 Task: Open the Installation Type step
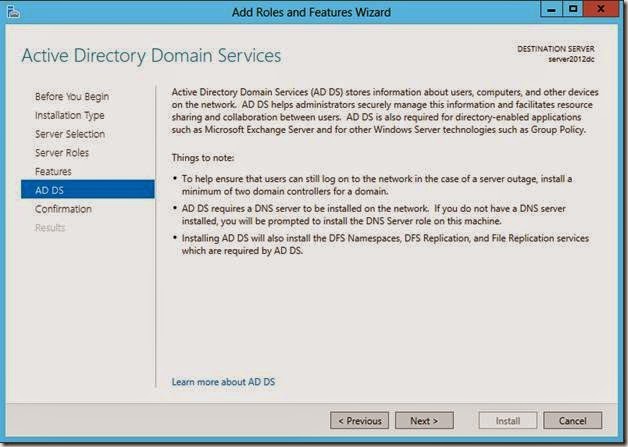coord(69,115)
